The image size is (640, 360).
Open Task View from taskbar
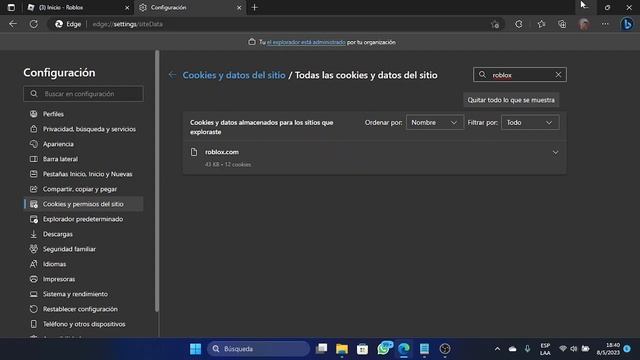click(x=322, y=349)
